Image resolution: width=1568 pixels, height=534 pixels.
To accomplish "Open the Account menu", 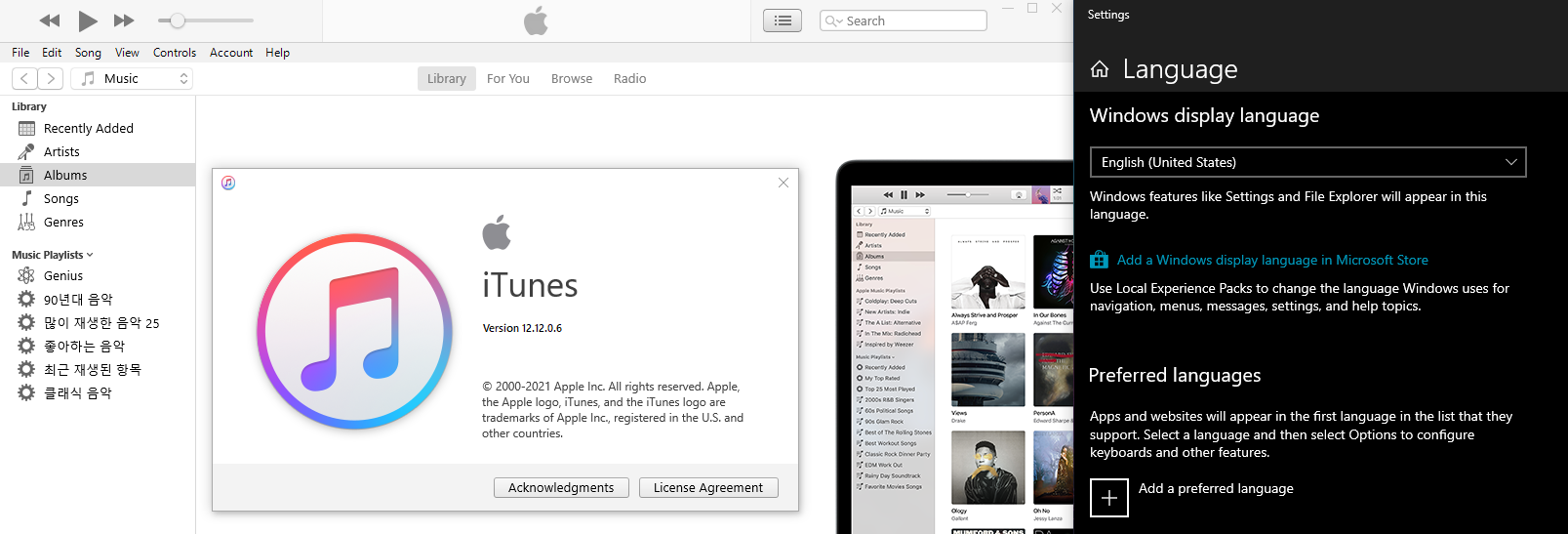I will tap(231, 53).
